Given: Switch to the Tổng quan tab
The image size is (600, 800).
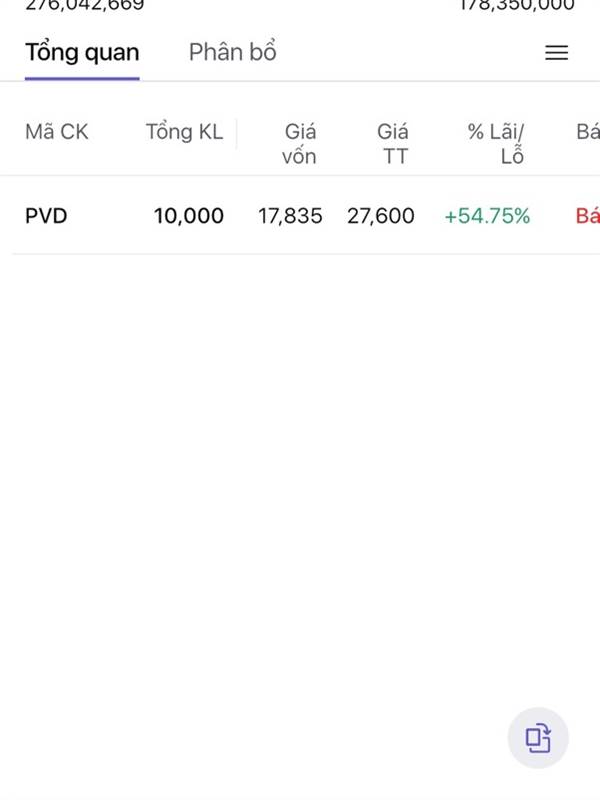Looking at the screenshot, I should [x=82, y=52].
